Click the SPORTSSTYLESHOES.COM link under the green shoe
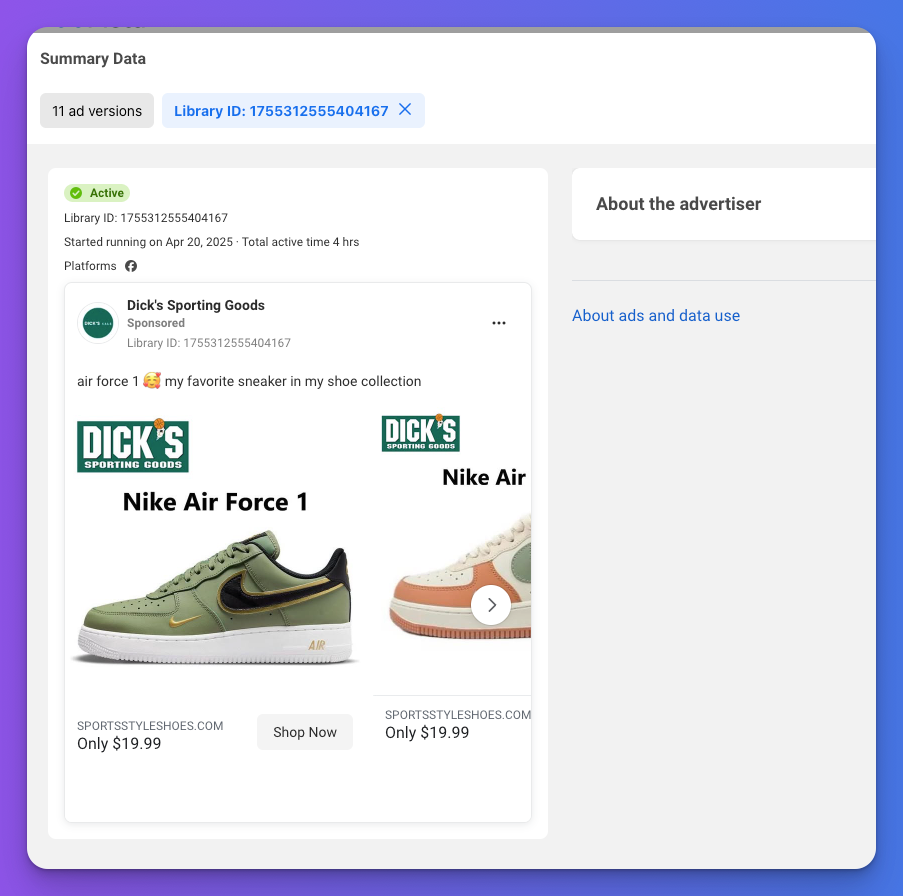 tap(150, 726)
